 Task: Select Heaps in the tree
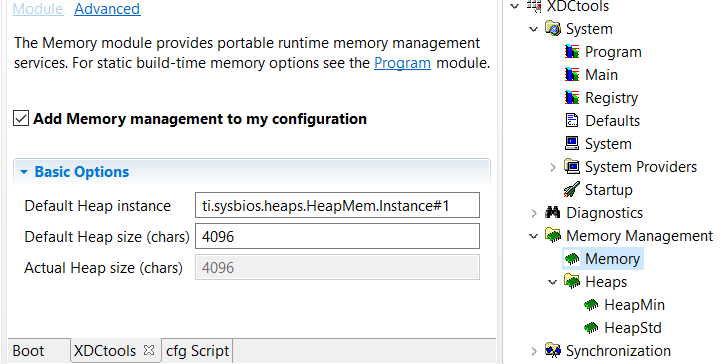(x=606, y=282)
